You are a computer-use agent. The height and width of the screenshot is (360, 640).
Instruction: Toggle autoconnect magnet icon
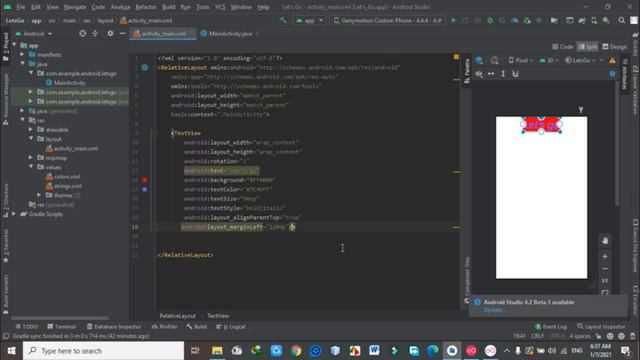[x=515, y=74]
